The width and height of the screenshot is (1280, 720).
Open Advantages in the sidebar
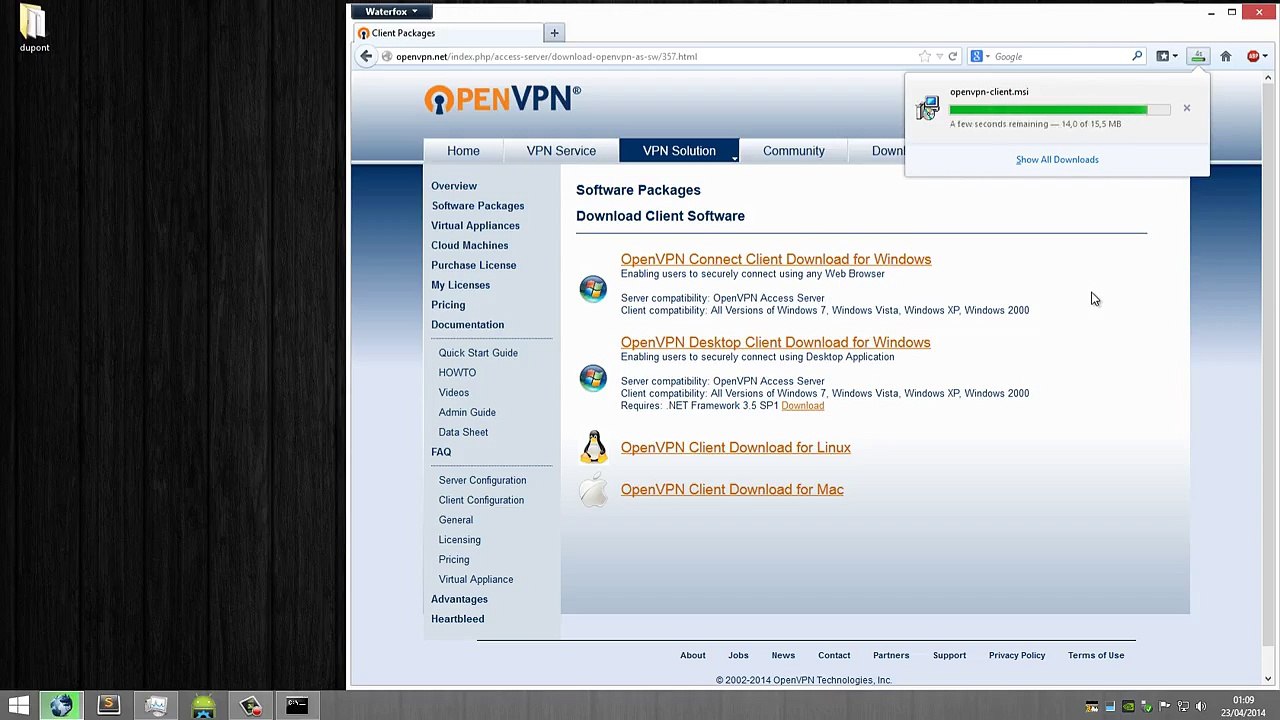(460, 599)
